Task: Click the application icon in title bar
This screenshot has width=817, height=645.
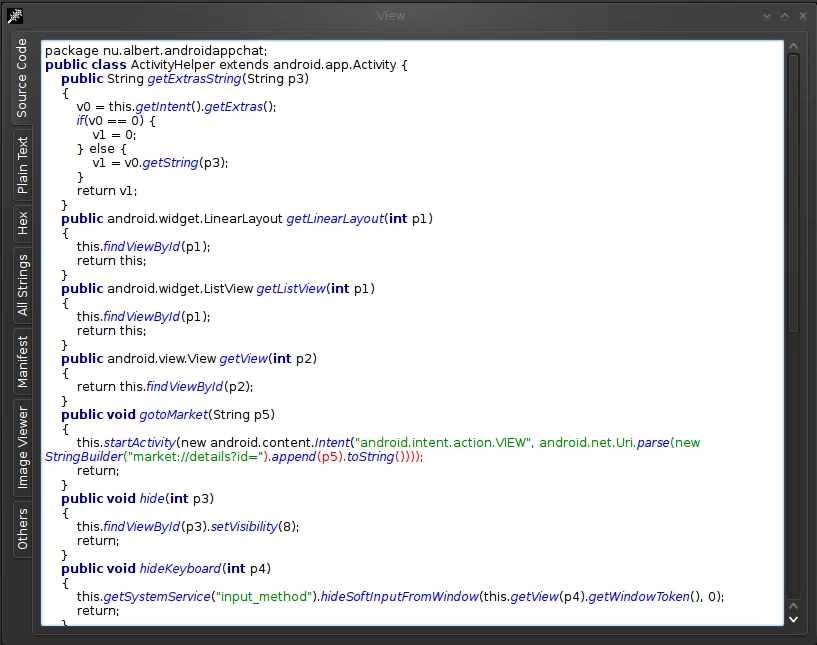Action: [x=15, y=16]
